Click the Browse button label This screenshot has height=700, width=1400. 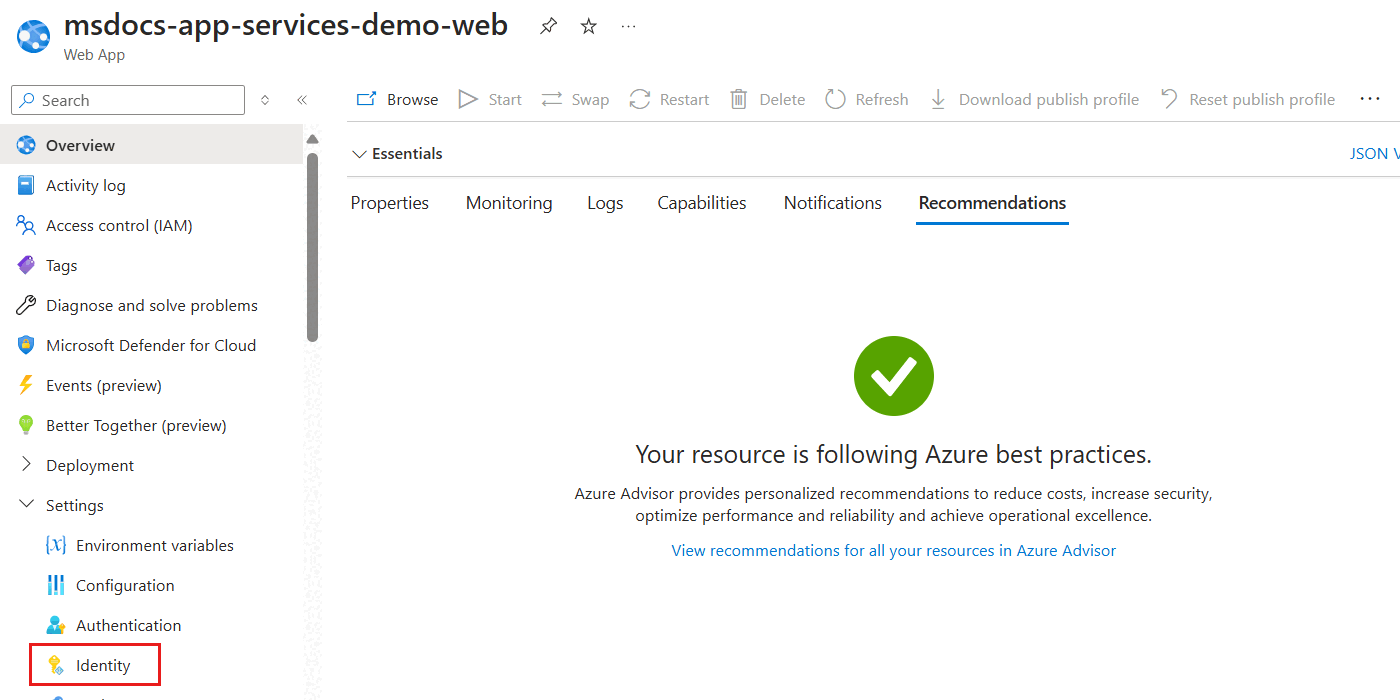(413, 99)
